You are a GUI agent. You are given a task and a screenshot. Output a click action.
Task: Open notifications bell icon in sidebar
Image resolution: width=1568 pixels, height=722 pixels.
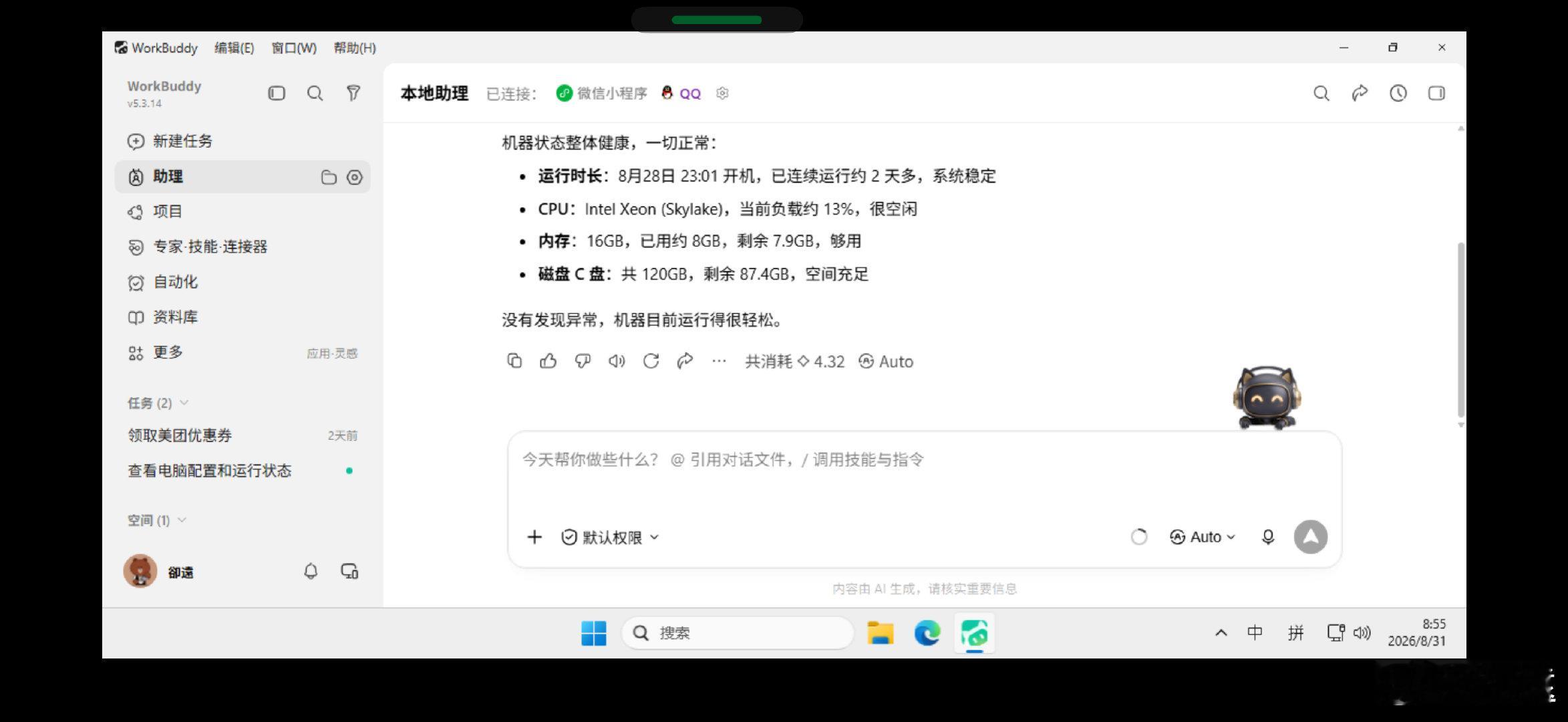pyautogui.click(x=311, y=572)
